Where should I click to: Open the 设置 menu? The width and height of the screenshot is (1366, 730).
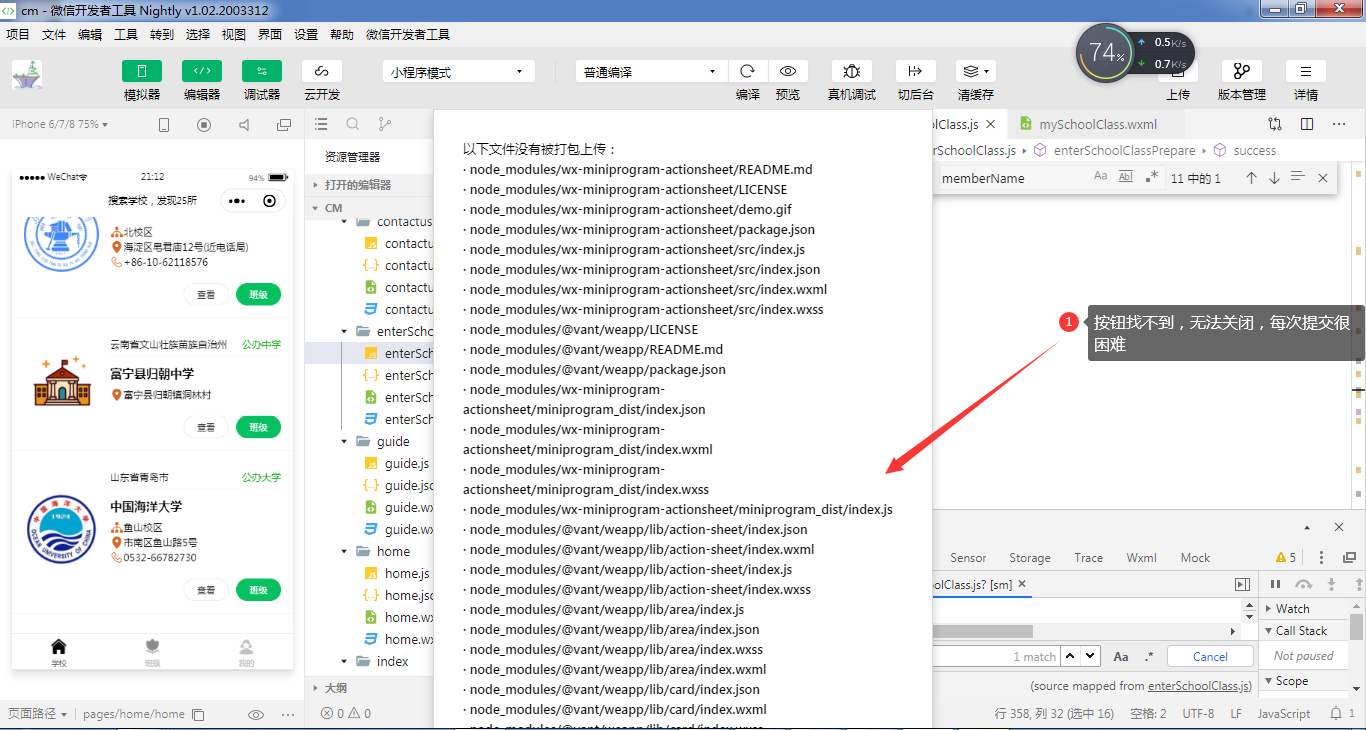[x=306, y=34]
